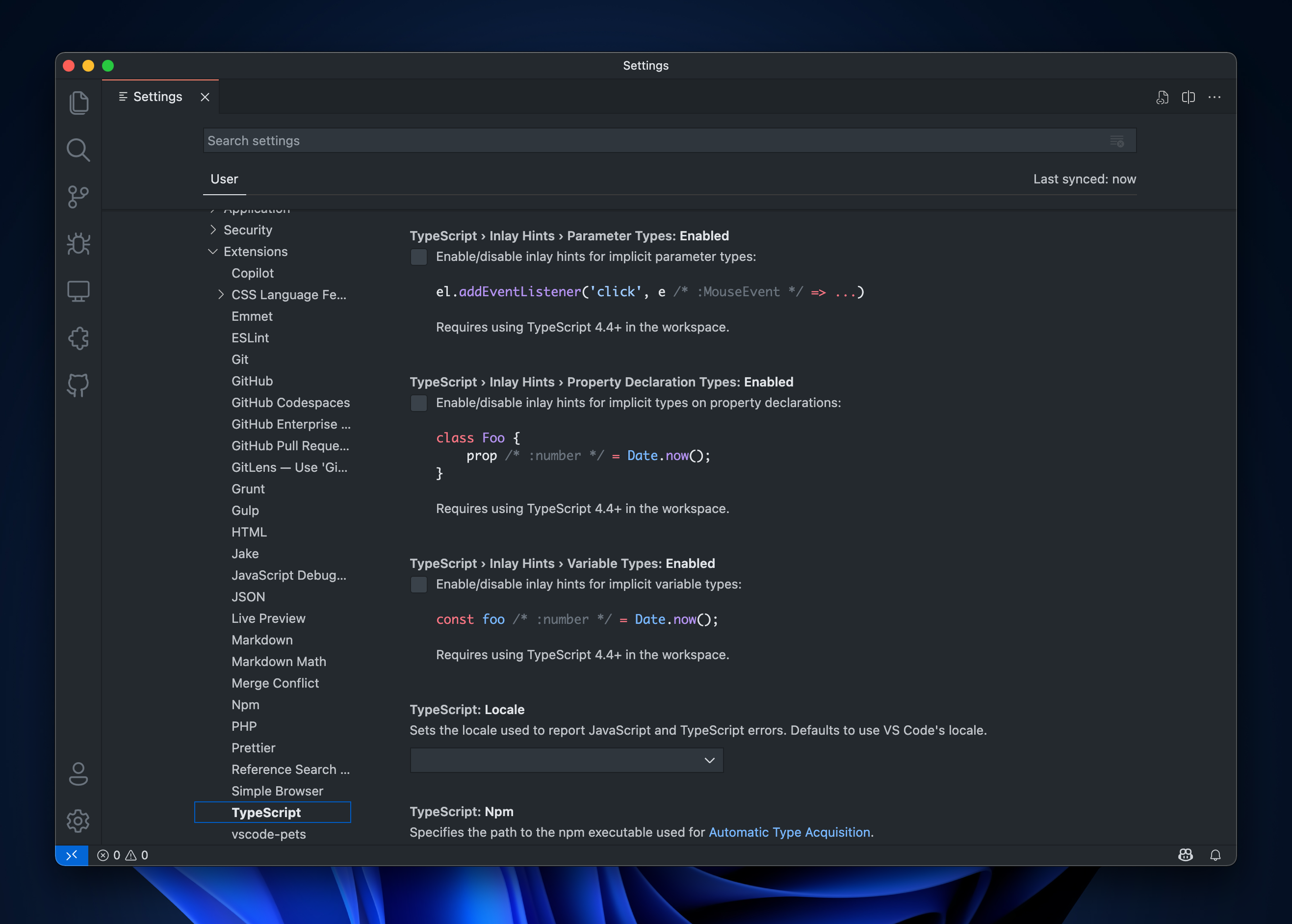Open the Search view
Viewport: 1292px width, 924px height.
click(78, 150)
